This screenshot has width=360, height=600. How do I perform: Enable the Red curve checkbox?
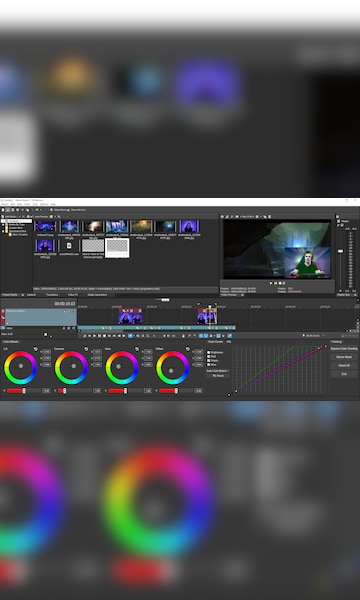(209, 356)
